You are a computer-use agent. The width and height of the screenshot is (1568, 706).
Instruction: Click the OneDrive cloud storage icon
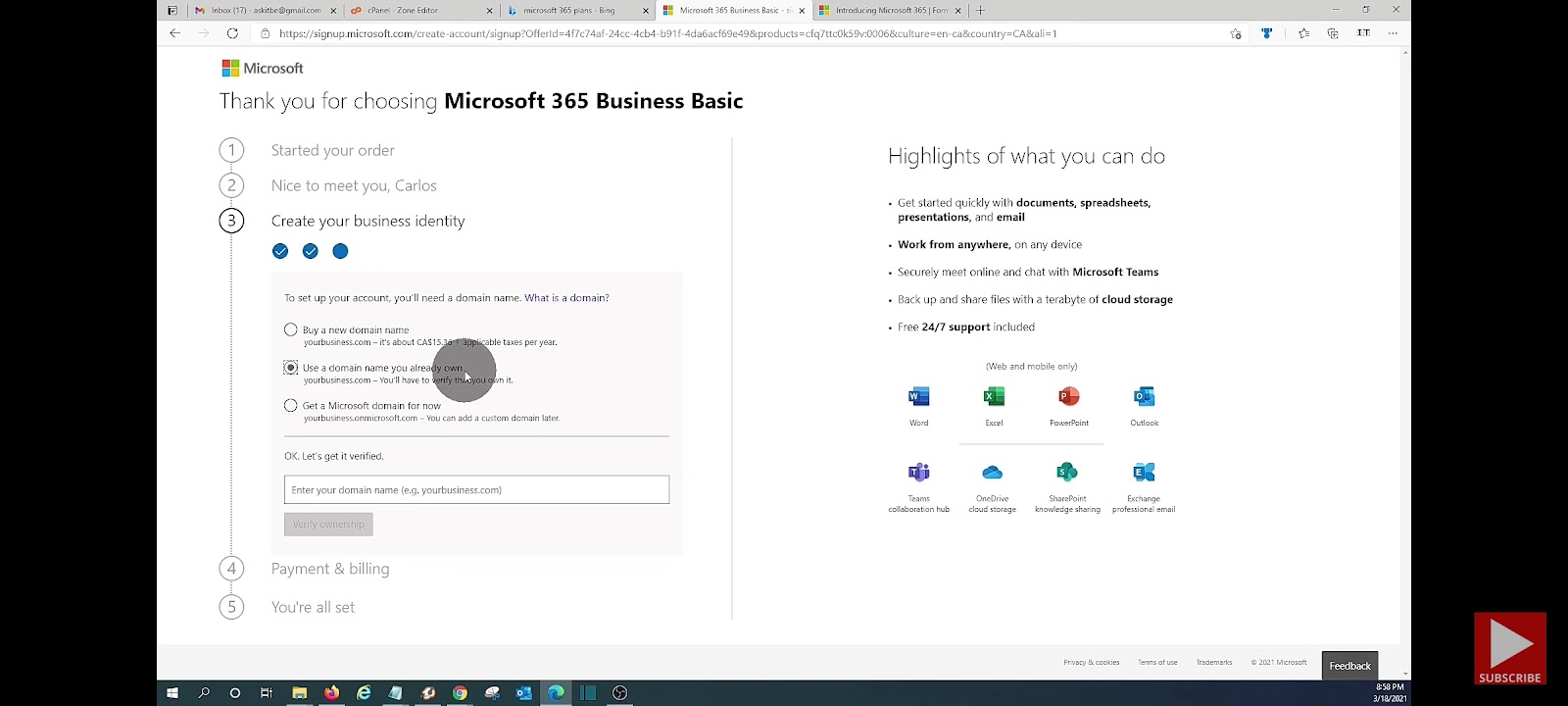click(992, 473)
